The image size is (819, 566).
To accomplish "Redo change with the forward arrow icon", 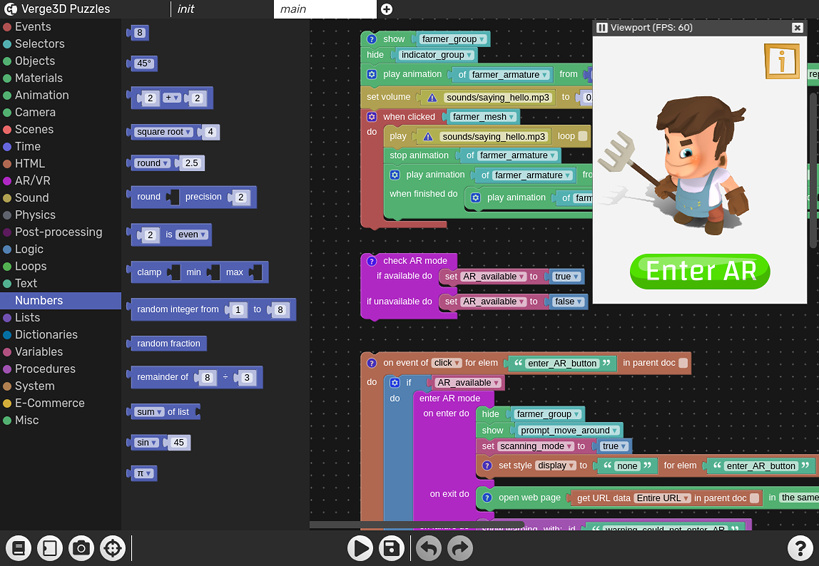I will pos(460,548).
